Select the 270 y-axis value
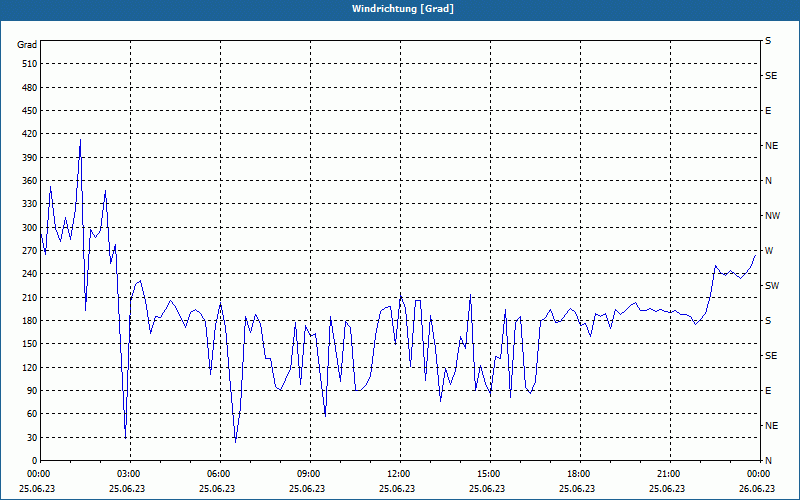This screenshot has width=800, height=500. [30, 251]
